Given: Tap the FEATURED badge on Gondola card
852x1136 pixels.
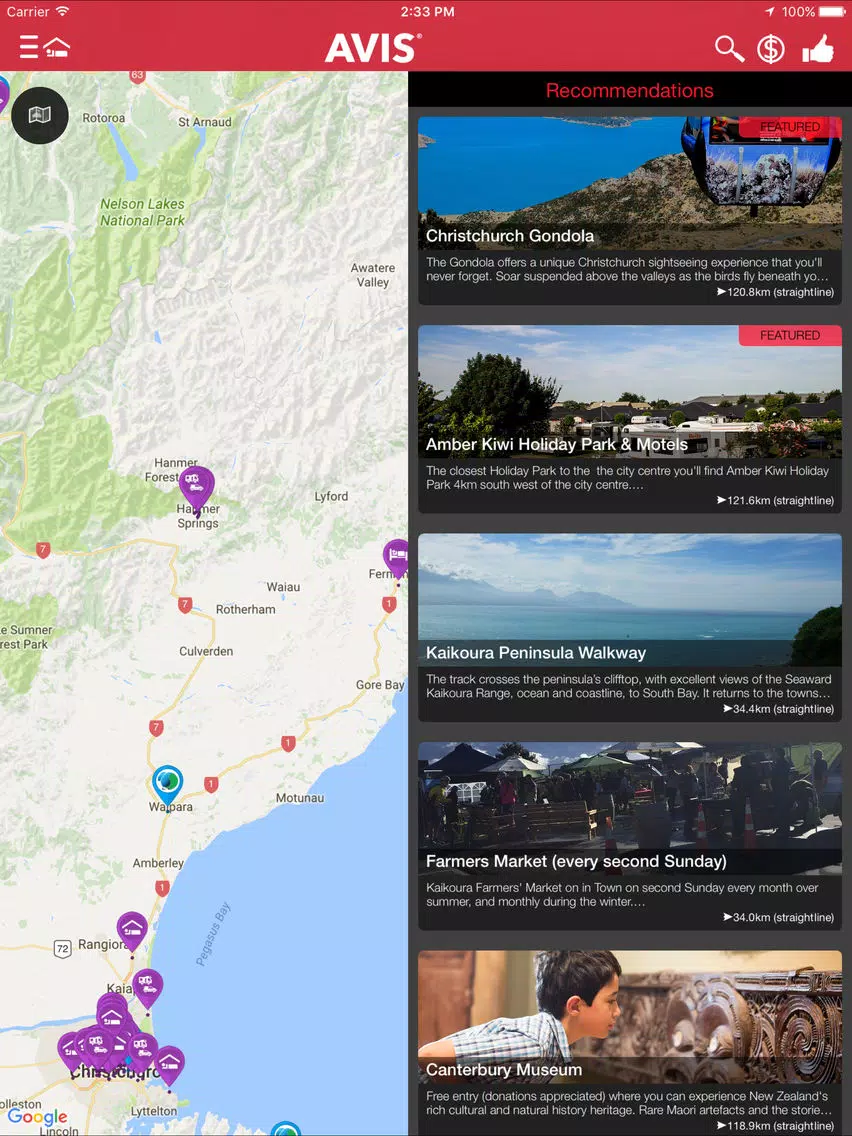Looking at the screenshot, I should pos(790,127).
